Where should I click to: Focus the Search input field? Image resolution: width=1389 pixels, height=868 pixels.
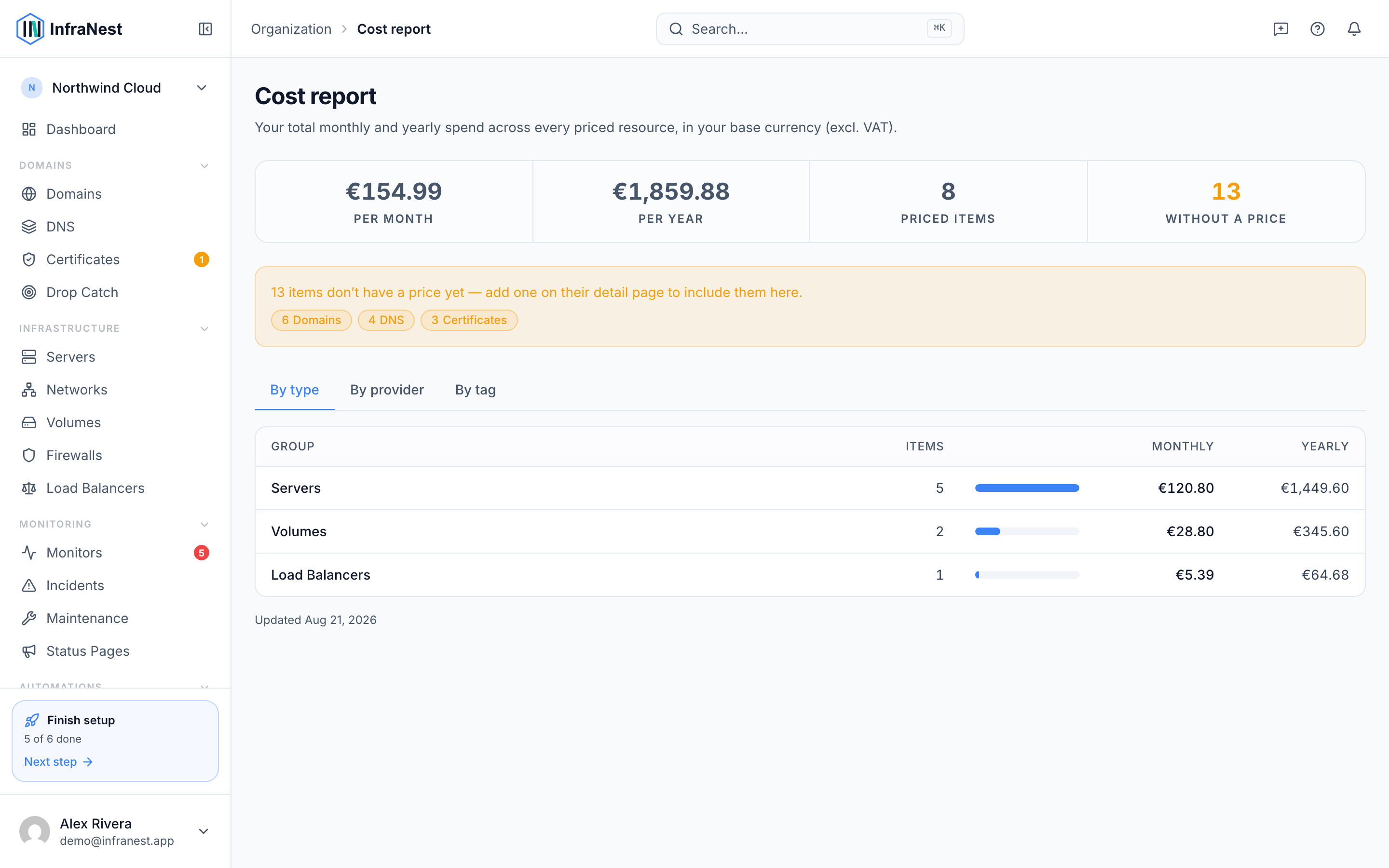(x=810, y=29)
